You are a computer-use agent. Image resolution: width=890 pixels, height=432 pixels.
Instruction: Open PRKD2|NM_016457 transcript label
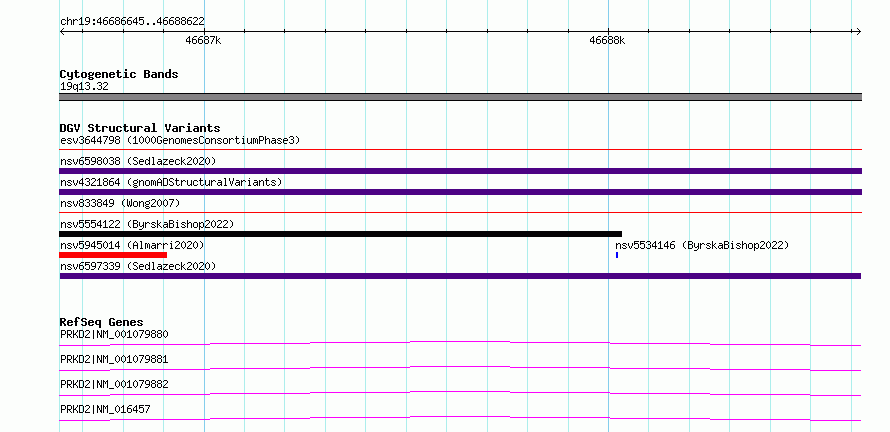(105, 409)
